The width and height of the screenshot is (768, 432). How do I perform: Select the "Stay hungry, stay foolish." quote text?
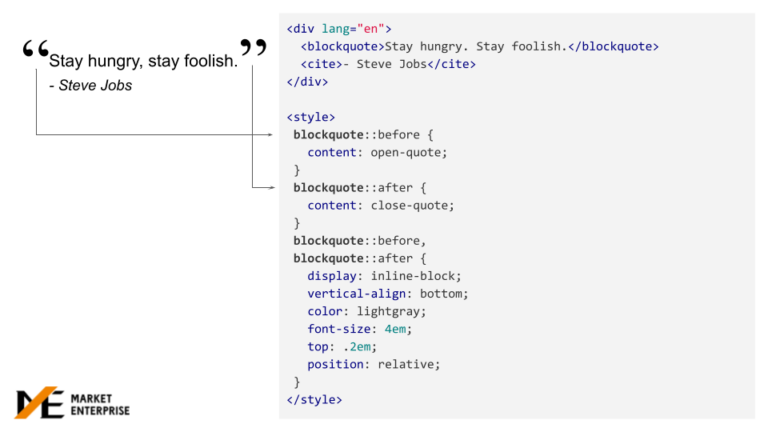(x=143, y=62)
